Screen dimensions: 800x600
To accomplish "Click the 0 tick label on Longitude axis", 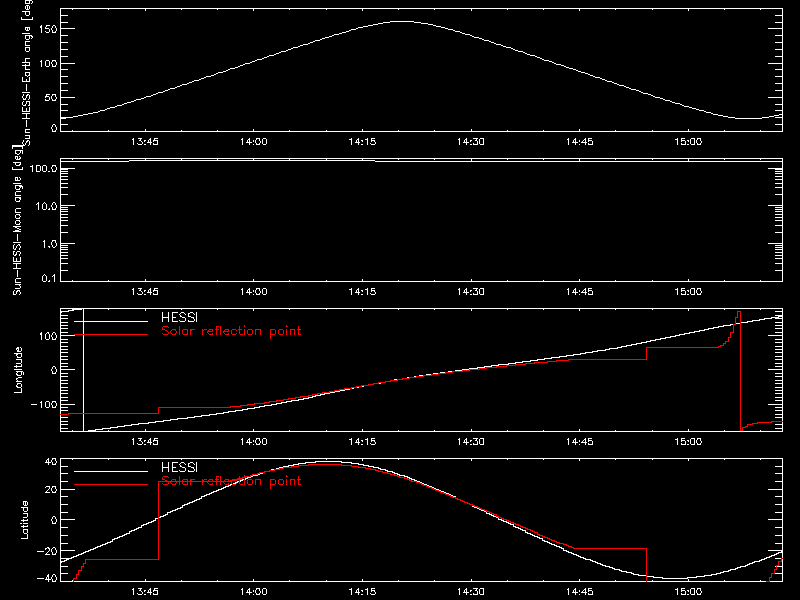I will (x=54, y=370).
